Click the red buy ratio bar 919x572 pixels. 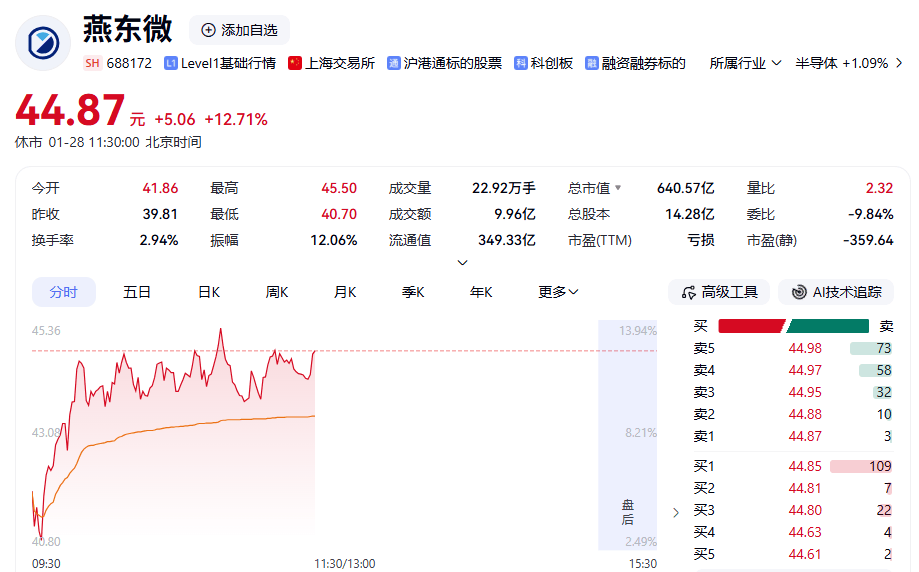click(750, 326)
